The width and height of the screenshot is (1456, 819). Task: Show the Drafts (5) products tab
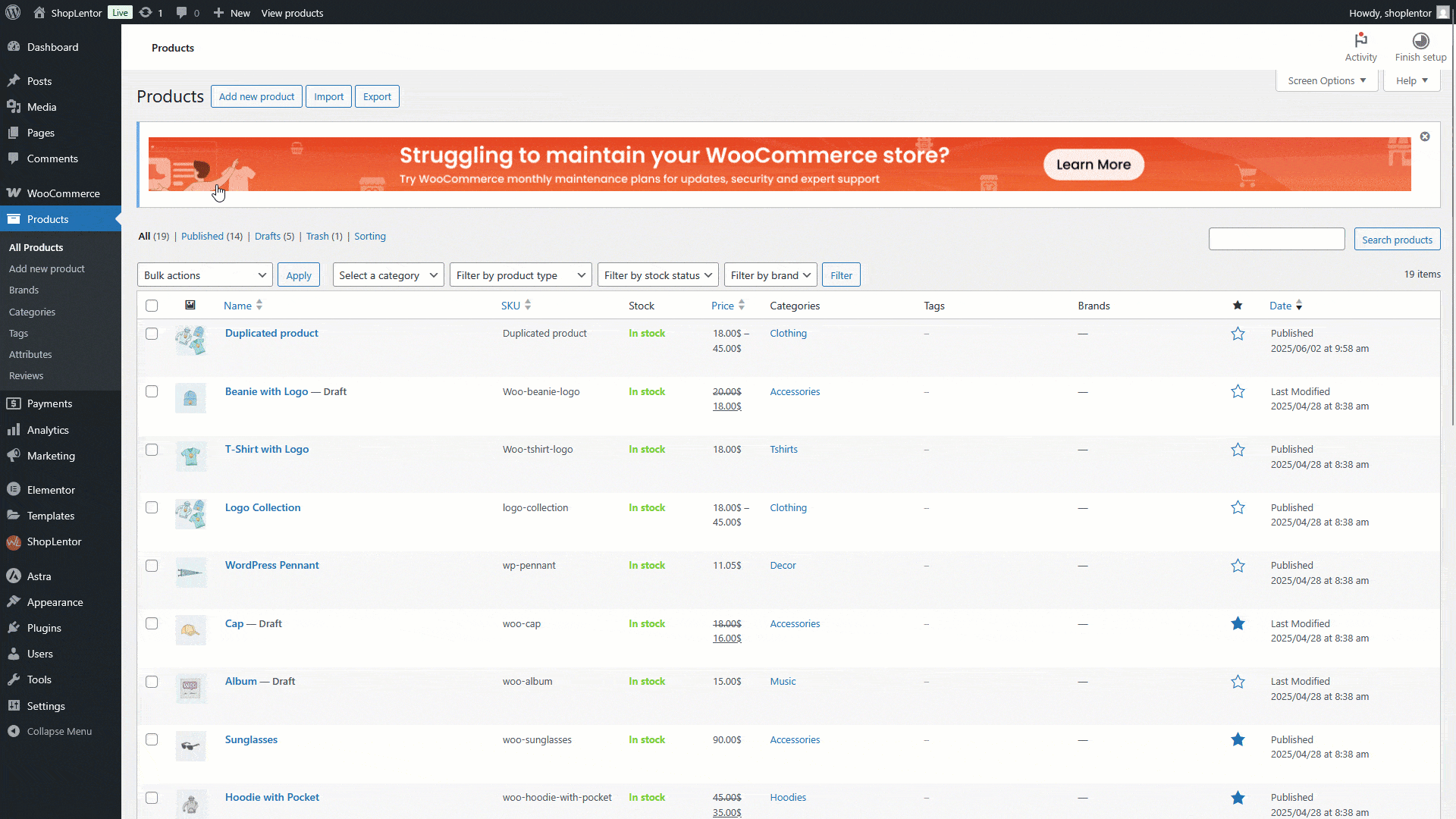(x=275, y=236)
